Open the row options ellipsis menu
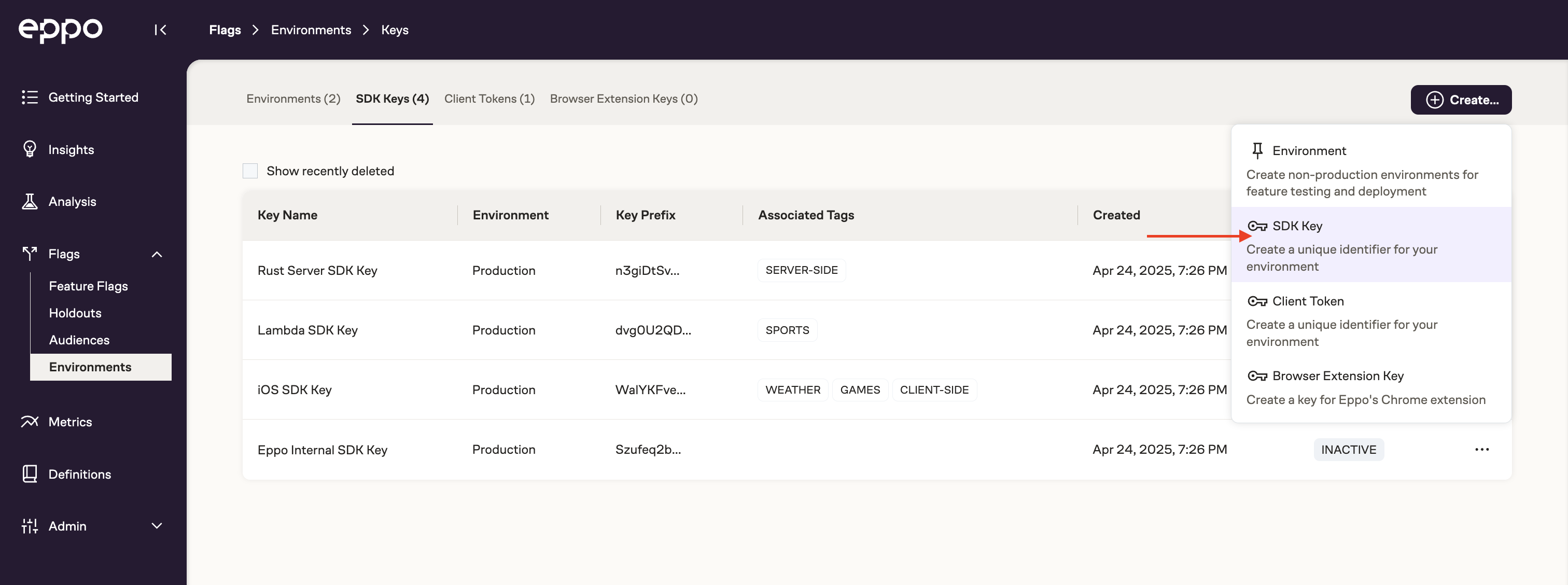Image resolution: width=1568 pixels, height=585 pixels. pyautogui.click(x=1483, y=449)
